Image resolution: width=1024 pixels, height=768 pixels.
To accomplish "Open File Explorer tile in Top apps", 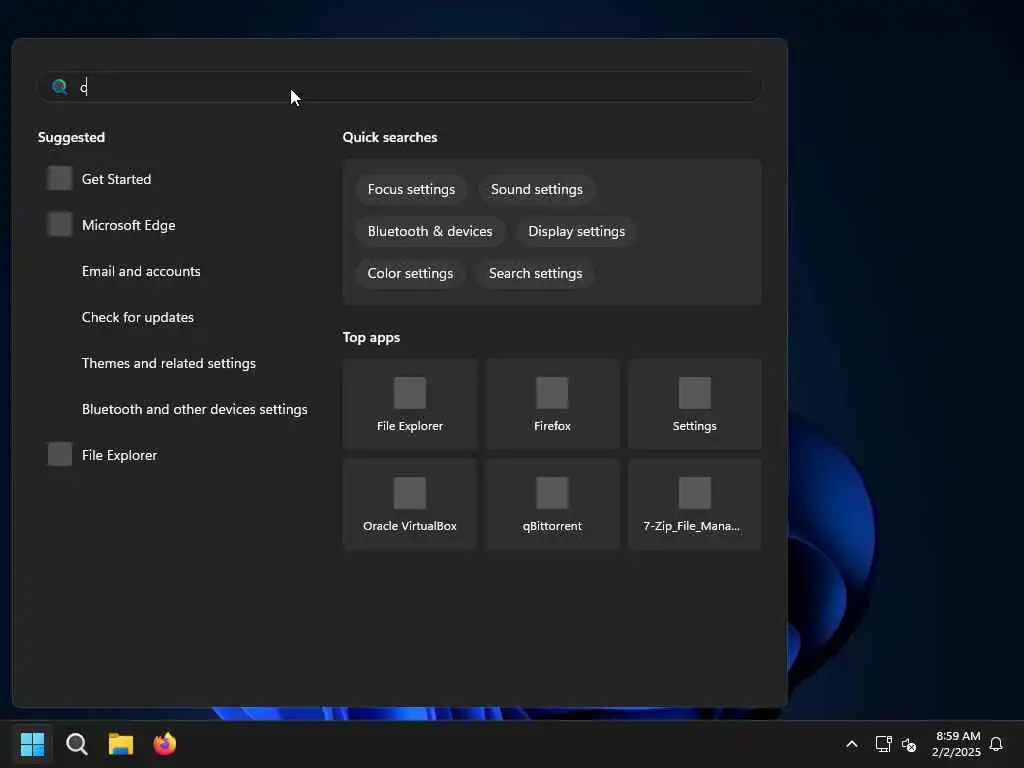I will coord(409,404).
